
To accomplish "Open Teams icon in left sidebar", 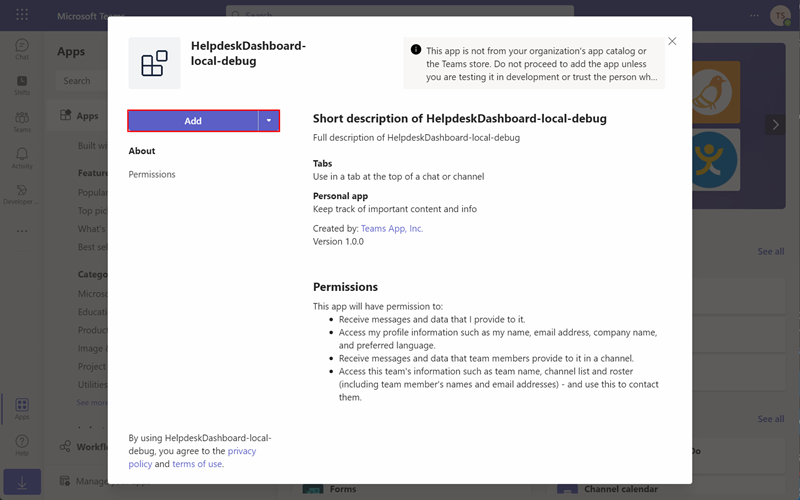I will click(22, 122).
